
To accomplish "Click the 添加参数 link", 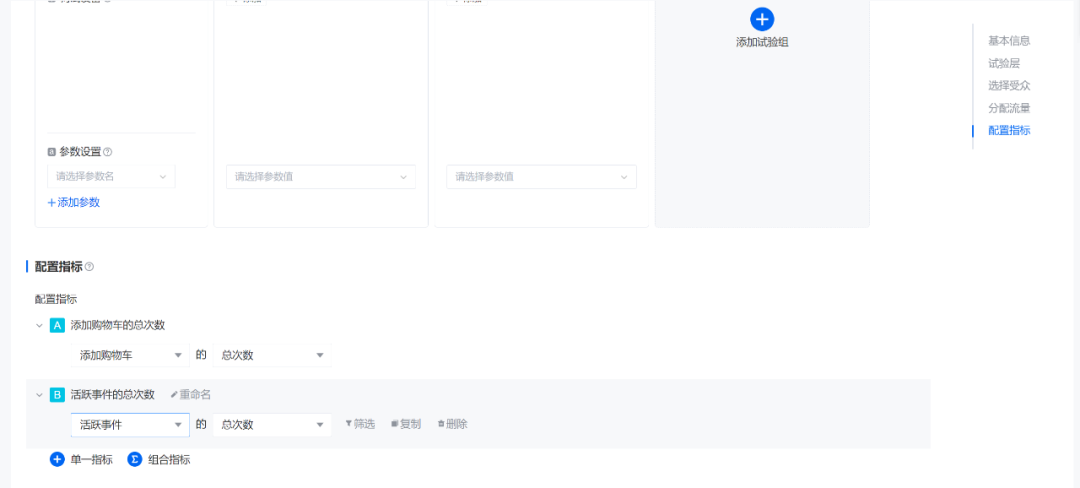I will [74, 202].
